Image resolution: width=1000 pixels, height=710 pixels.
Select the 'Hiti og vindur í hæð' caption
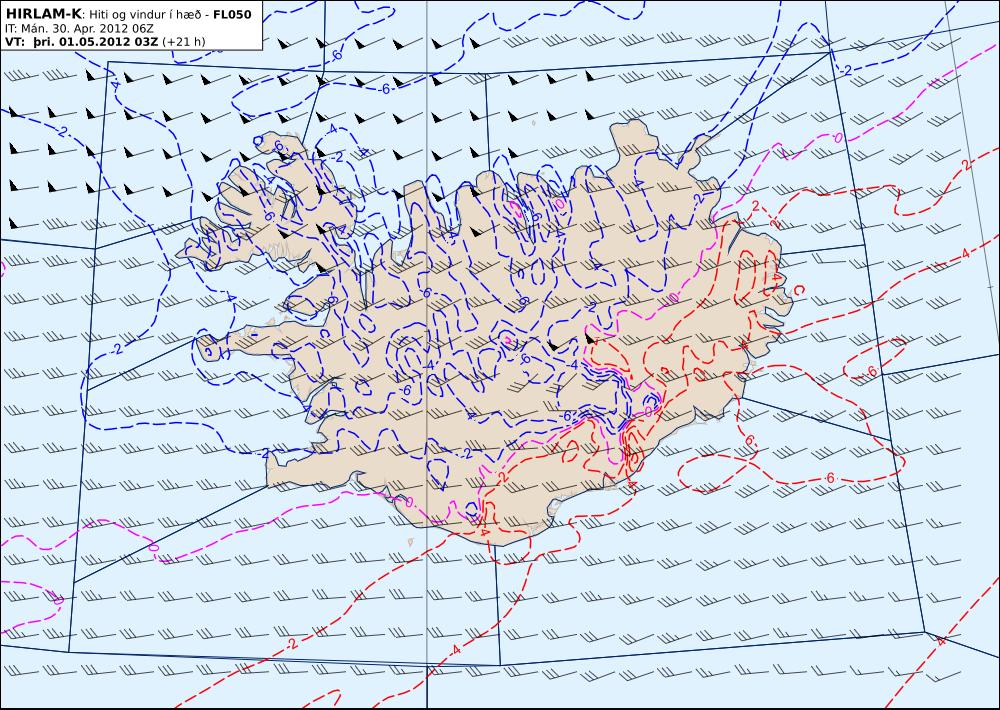click(x=146, y=15)
